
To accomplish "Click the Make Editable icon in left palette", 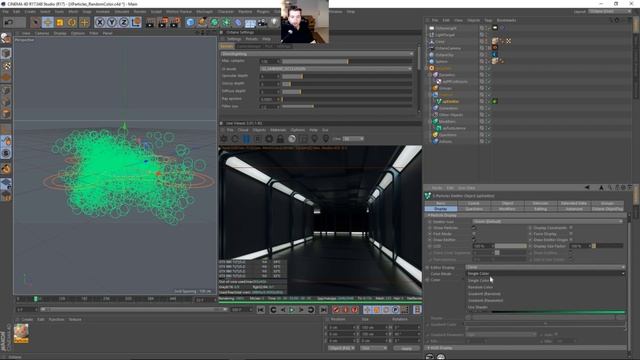I will (x=6, y=38).
